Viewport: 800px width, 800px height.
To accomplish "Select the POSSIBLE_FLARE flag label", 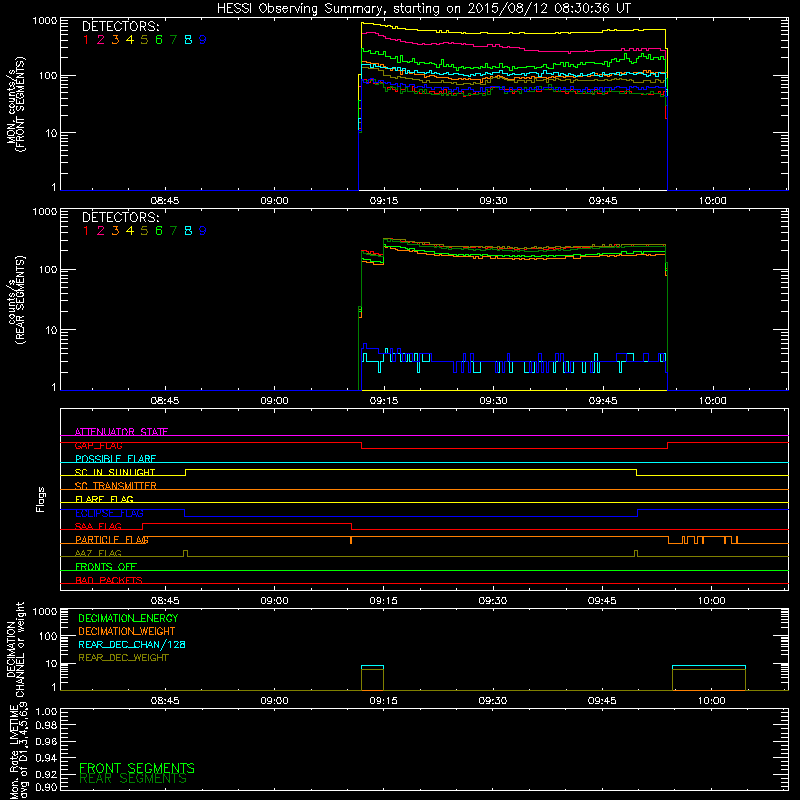I will [x=116, y=459].
